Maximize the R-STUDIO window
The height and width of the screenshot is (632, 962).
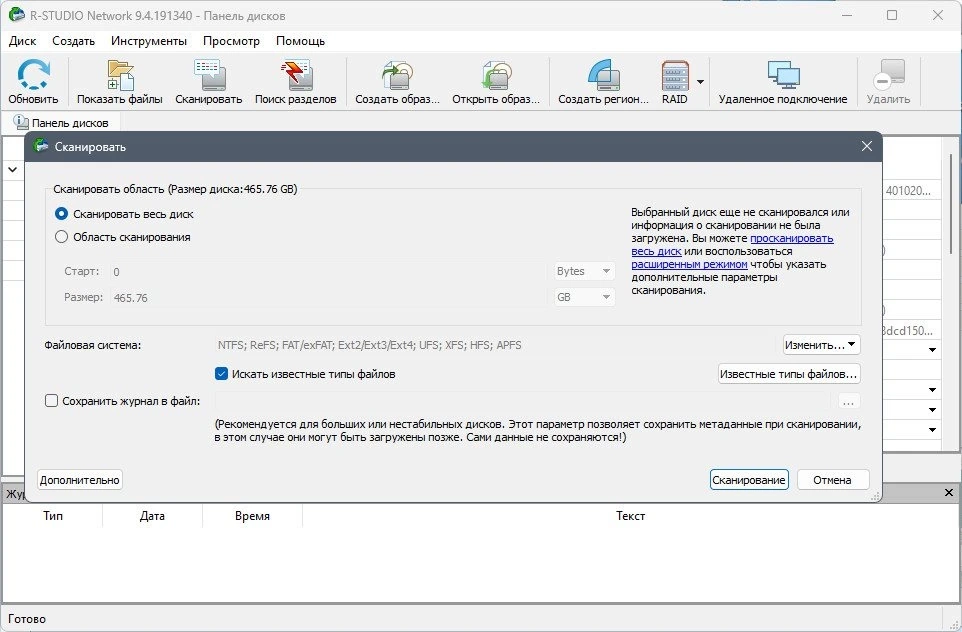click(892, 15)
